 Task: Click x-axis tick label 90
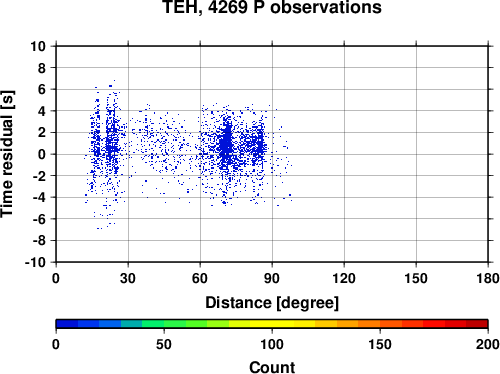272,278
